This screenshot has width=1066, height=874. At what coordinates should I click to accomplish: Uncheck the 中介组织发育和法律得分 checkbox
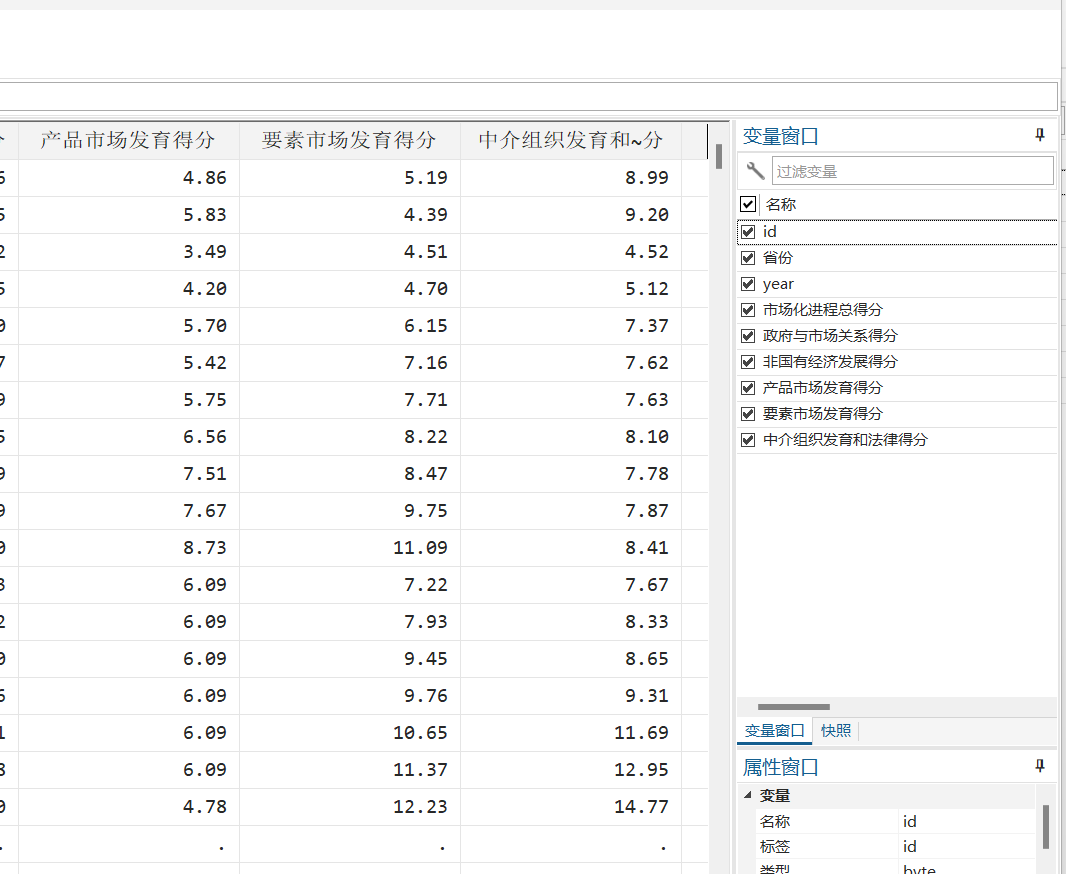tap(748, 440)
